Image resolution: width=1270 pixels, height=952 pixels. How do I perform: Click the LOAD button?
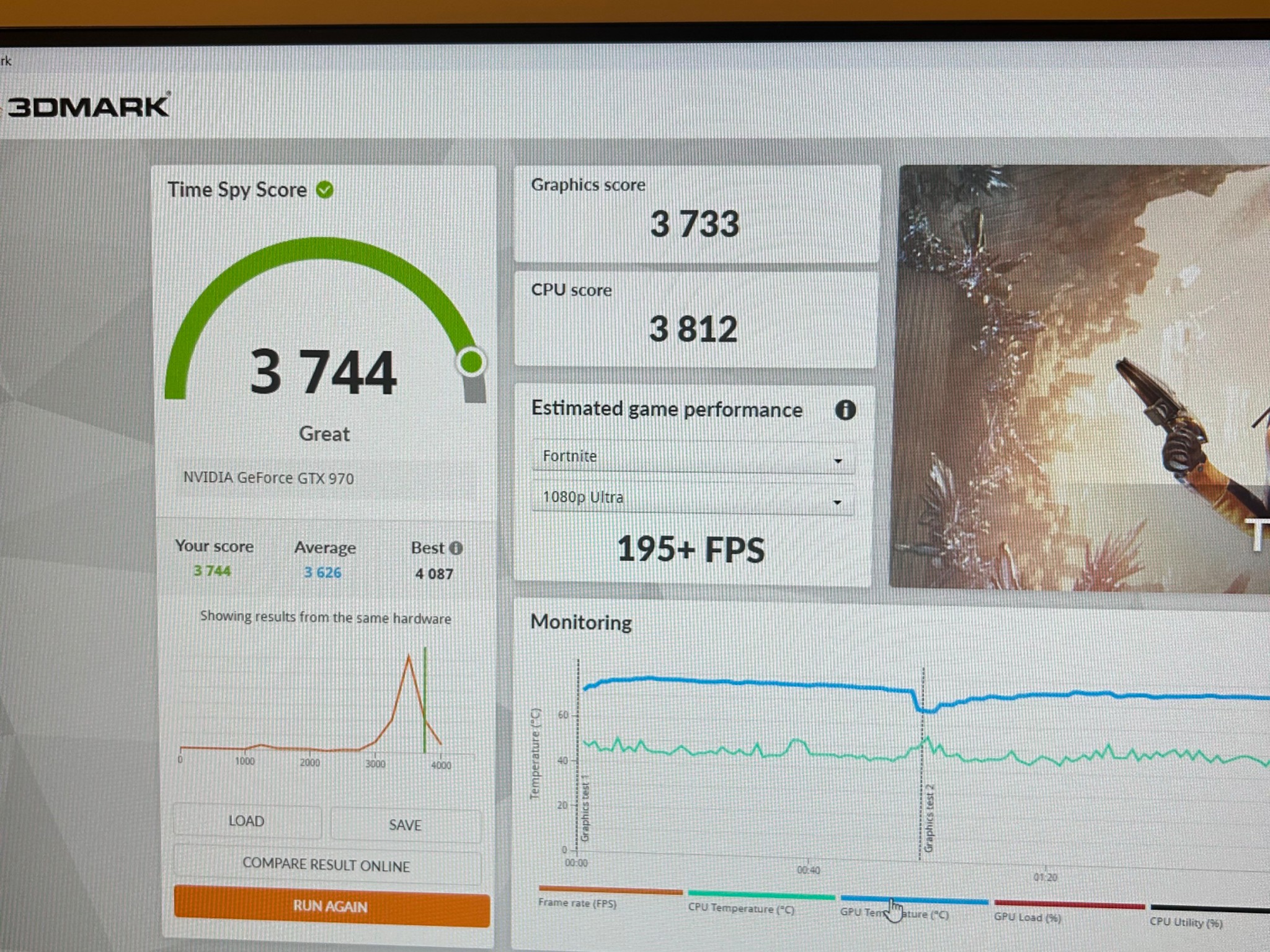(247, 821)
